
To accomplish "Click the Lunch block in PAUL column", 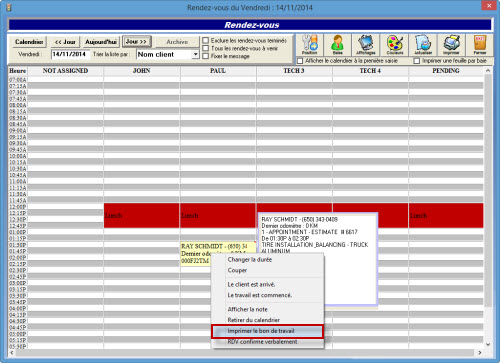I will (x=218, y=216).
